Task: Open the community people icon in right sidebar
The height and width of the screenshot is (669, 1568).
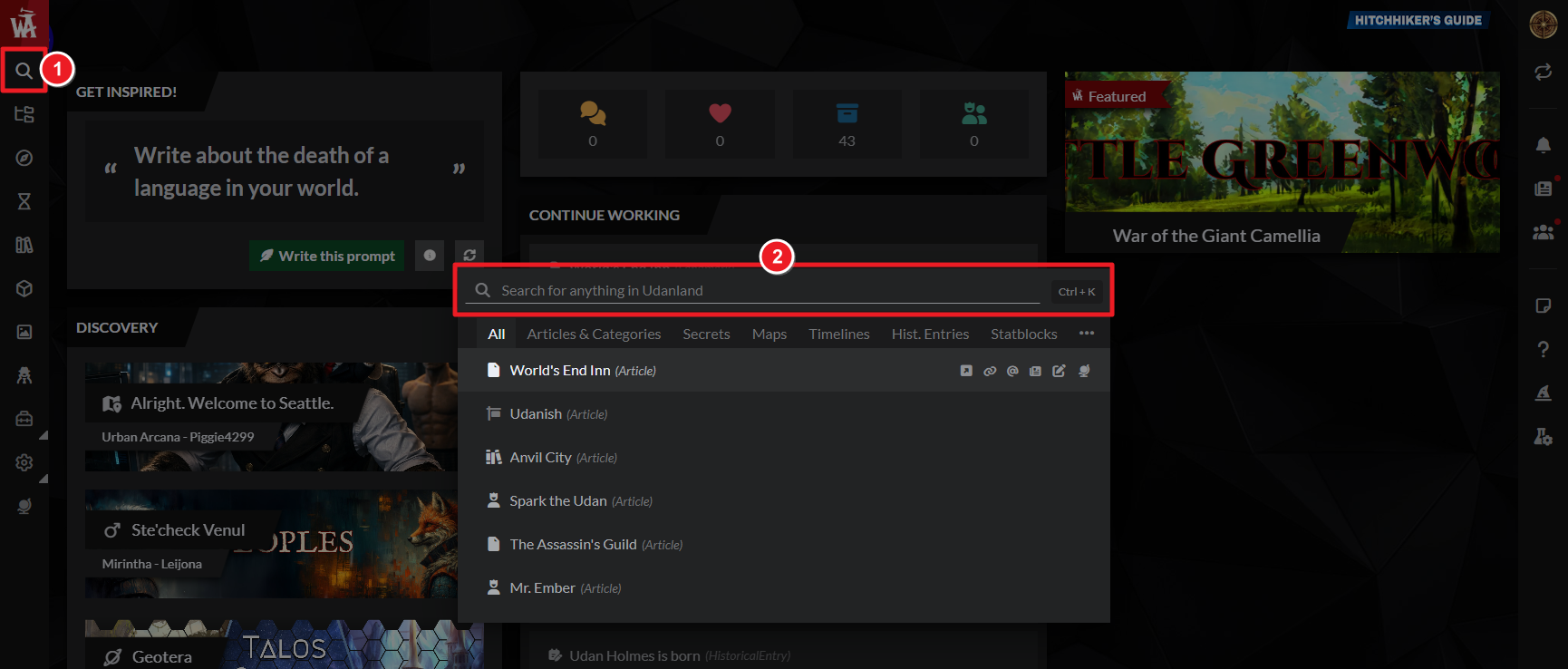Action: 1543,232
